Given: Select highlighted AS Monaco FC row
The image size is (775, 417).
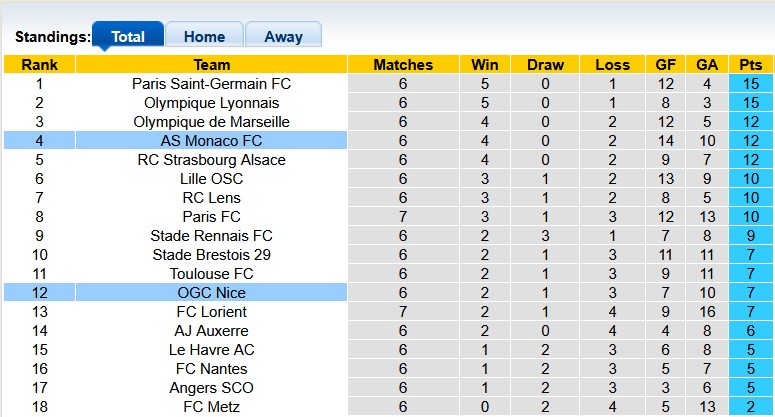Looking at the screenshot, I should (211, 141).
